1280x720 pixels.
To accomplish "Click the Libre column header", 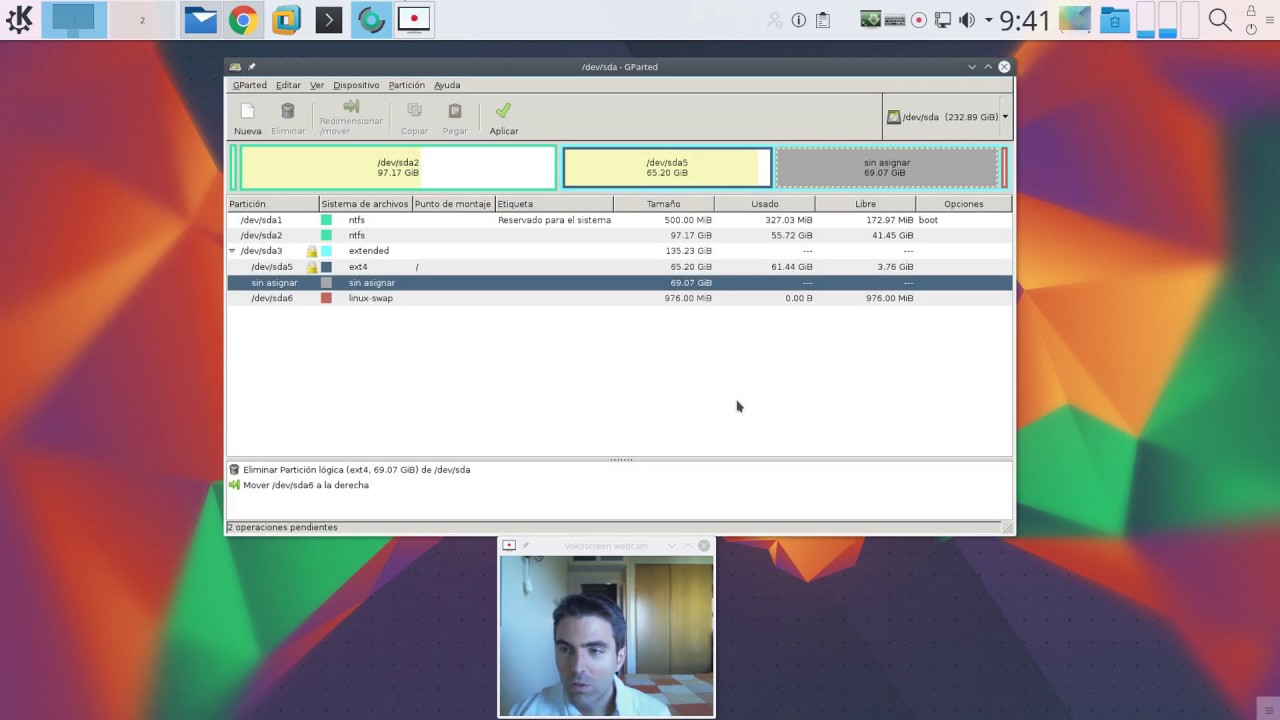I will [865, 204].
